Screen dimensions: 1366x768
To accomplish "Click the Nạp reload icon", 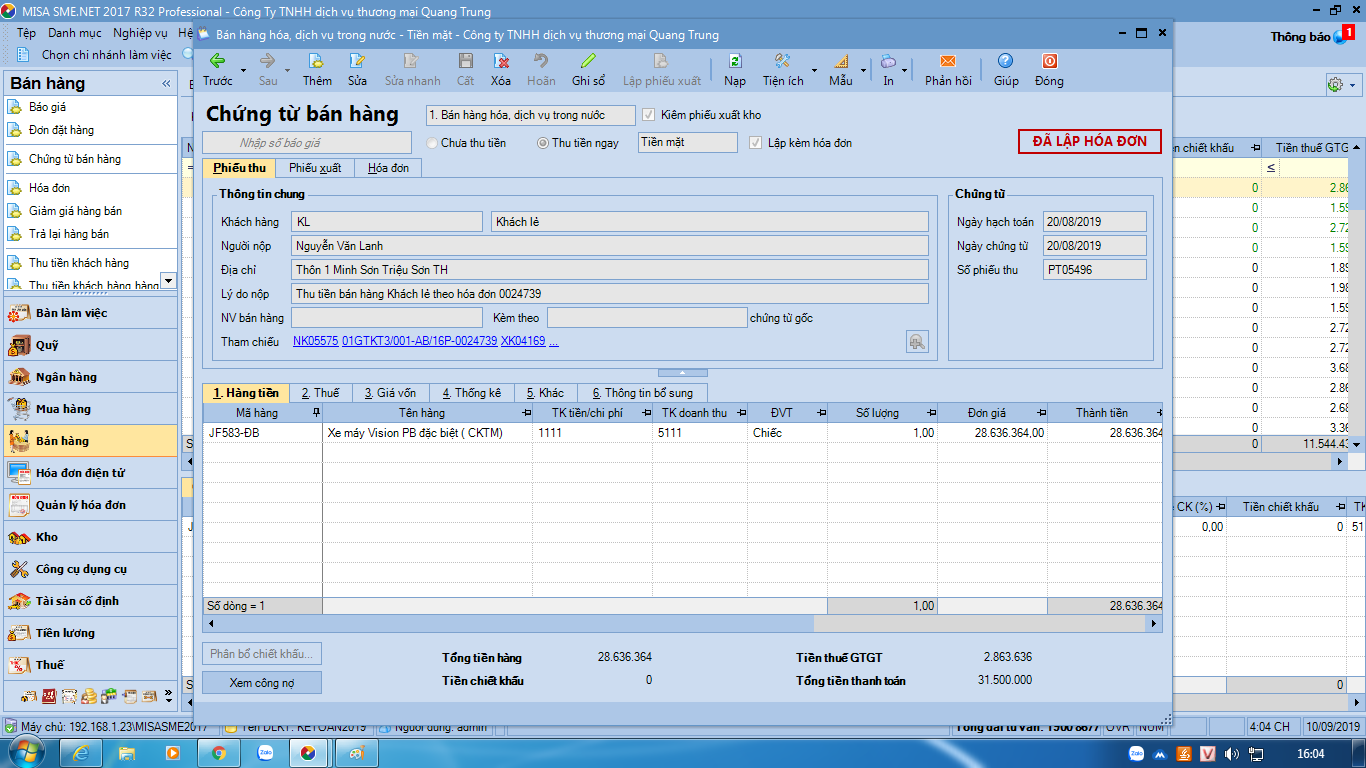I will (735, 62).
